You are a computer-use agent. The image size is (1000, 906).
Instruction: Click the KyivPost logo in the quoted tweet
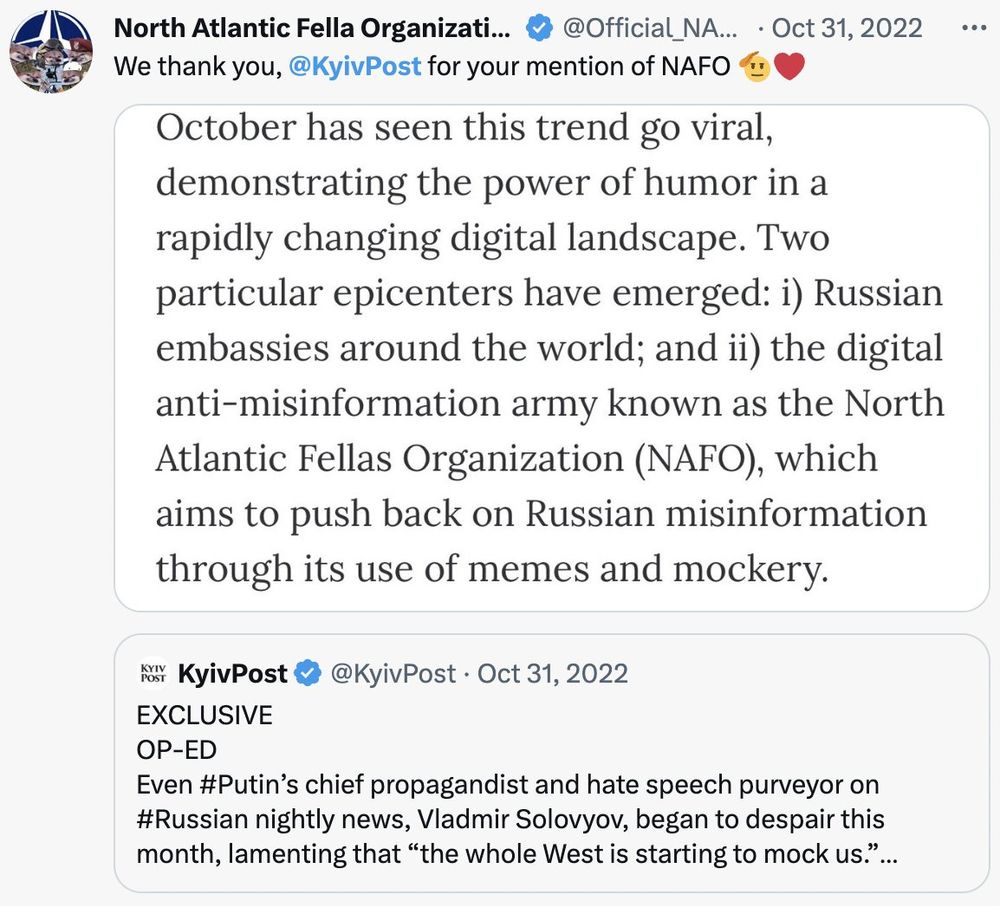click(154, 673)
